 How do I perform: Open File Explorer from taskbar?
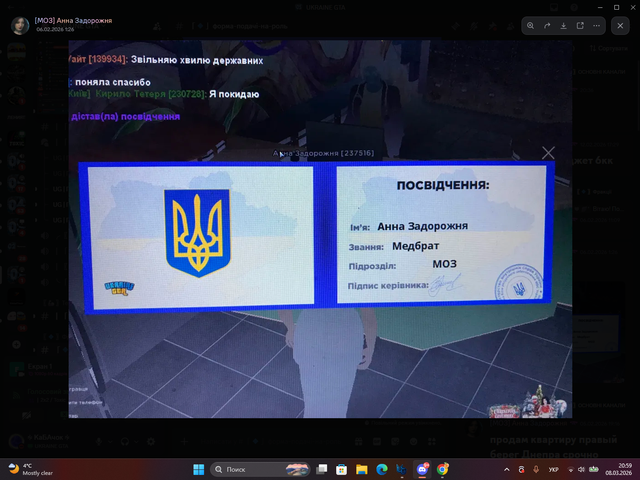(362, 469)
